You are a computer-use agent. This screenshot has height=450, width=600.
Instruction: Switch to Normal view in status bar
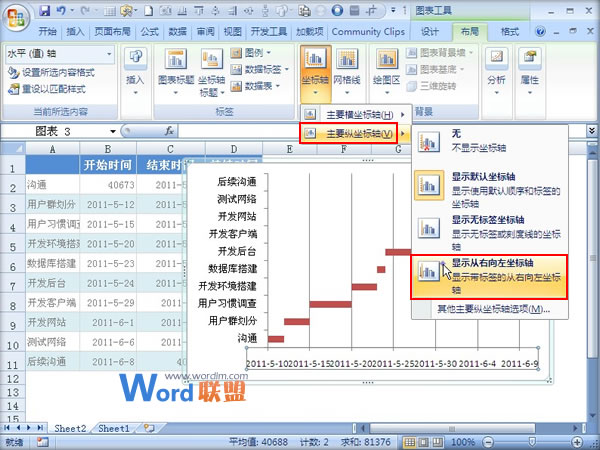410,442
